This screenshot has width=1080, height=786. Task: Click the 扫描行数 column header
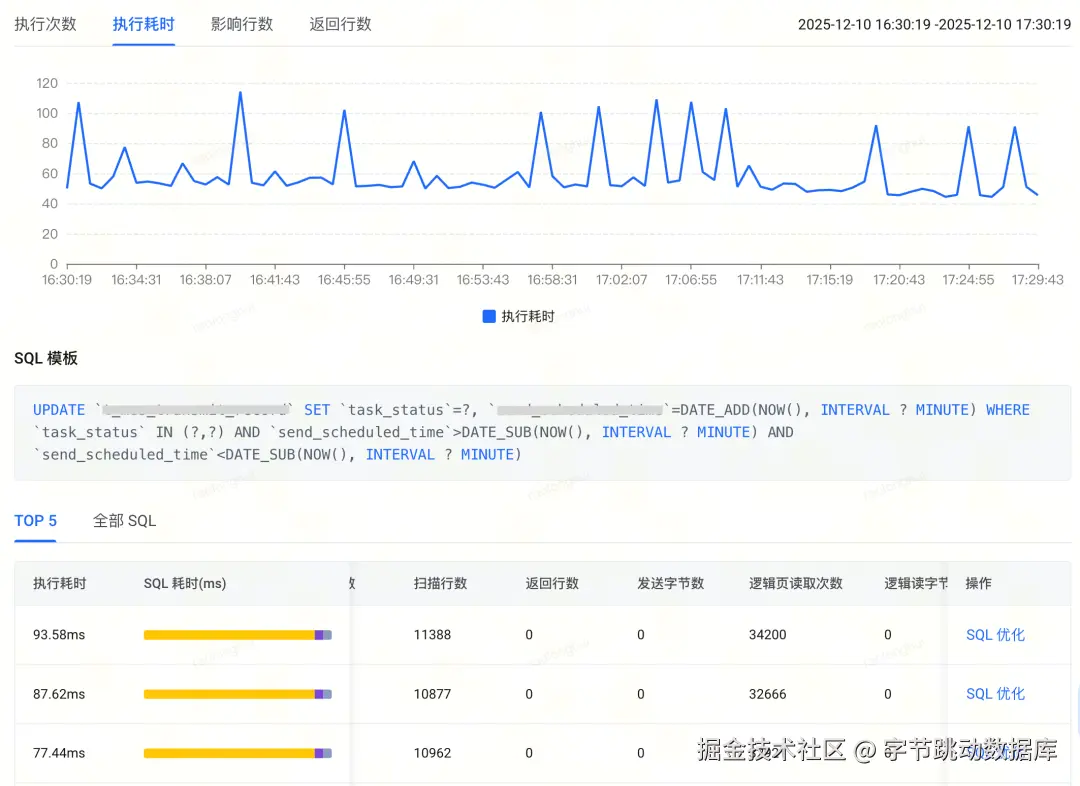[x=440, y=583]
